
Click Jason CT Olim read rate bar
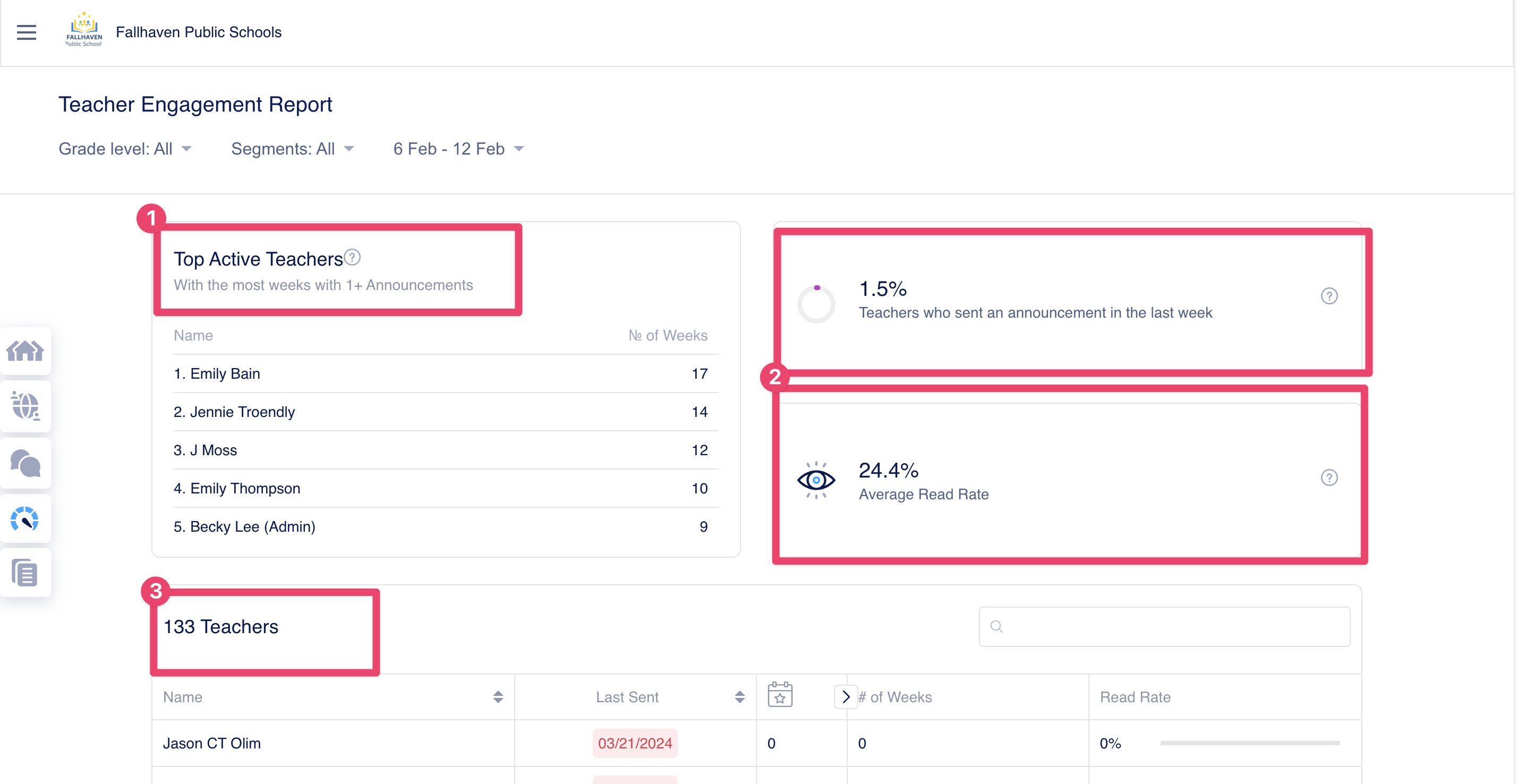click(x=1250, y=743)
